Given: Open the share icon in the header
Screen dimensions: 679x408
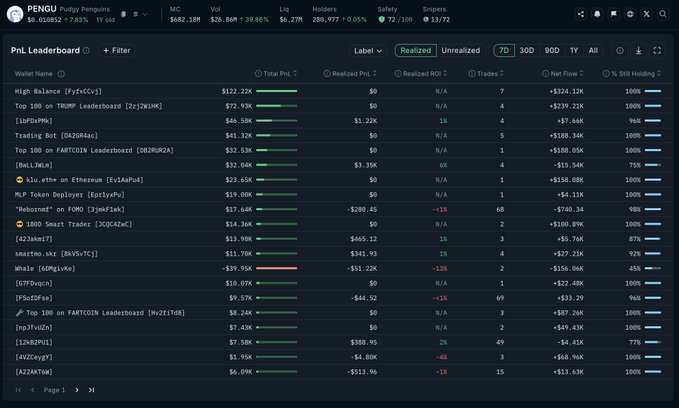Looking at the screenshot, I should [x=581, y=14].
